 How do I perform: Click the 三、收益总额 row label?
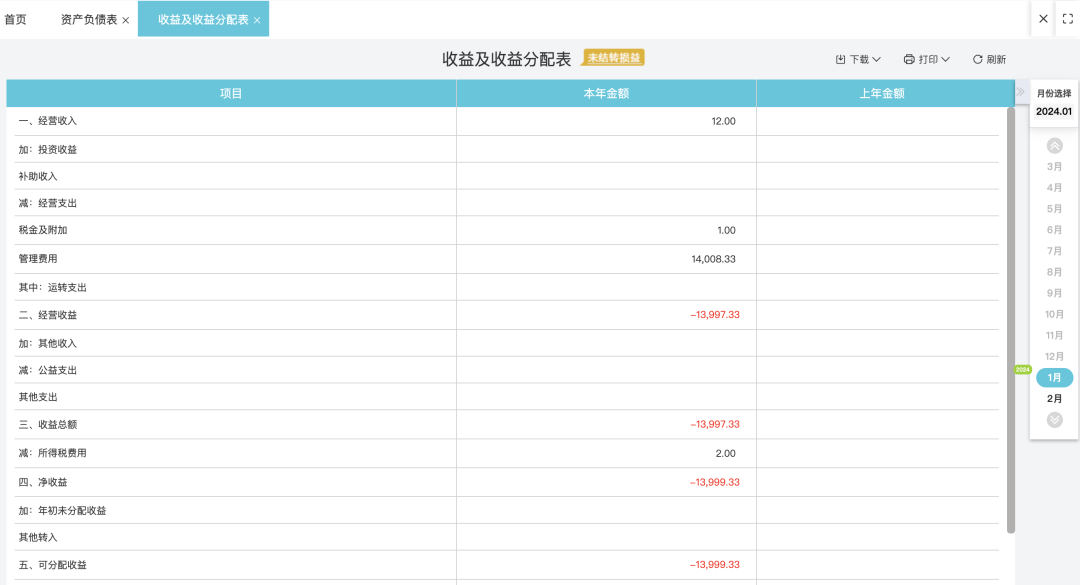[48, 424]
